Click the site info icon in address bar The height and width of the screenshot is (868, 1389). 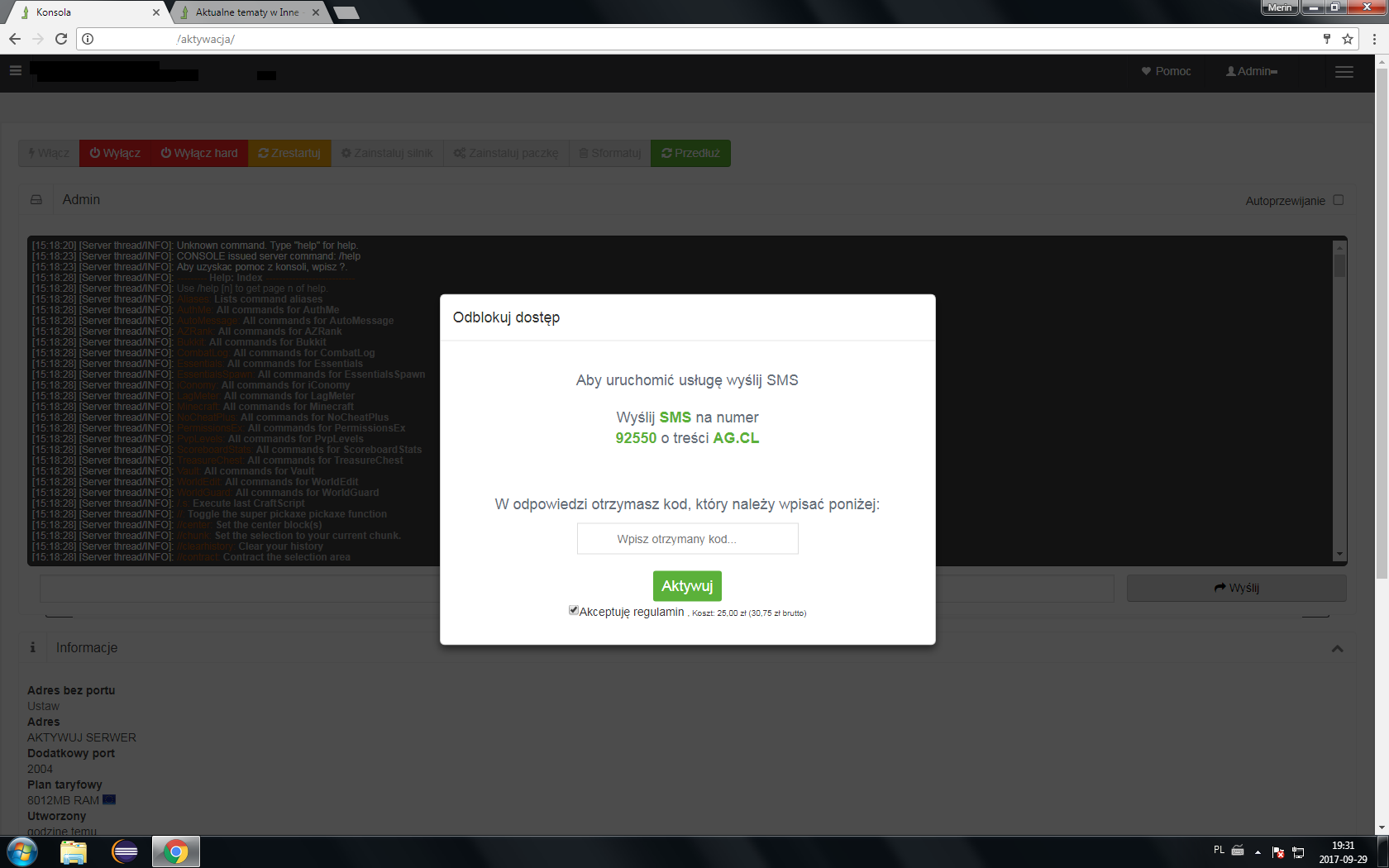pos(88,39)
